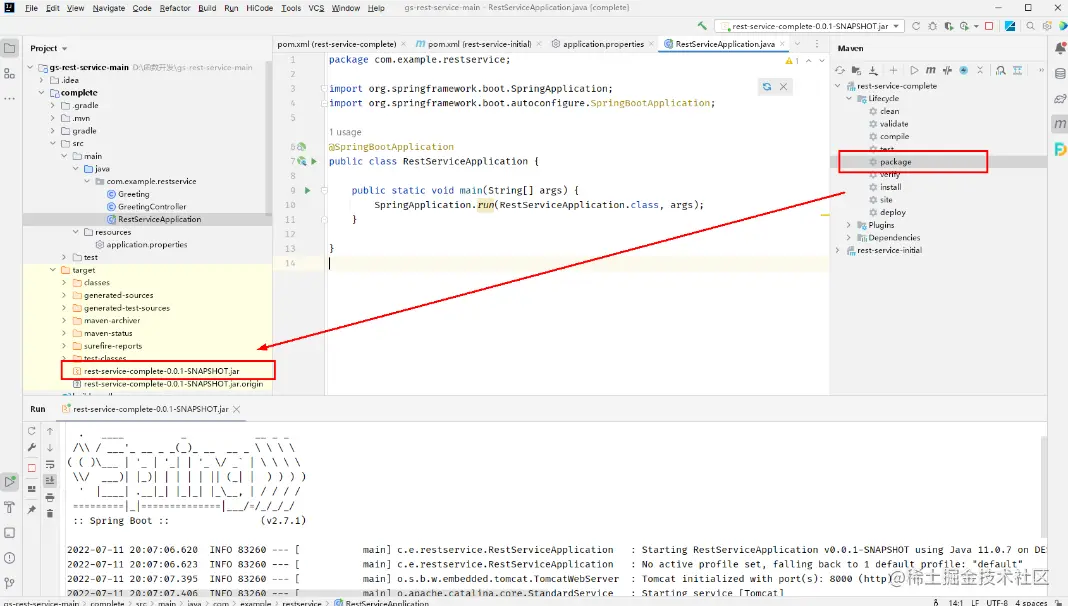Viewport: 1068px width, 606px height.
Task: Switch to application.properties editor tab
Action: 603,44
